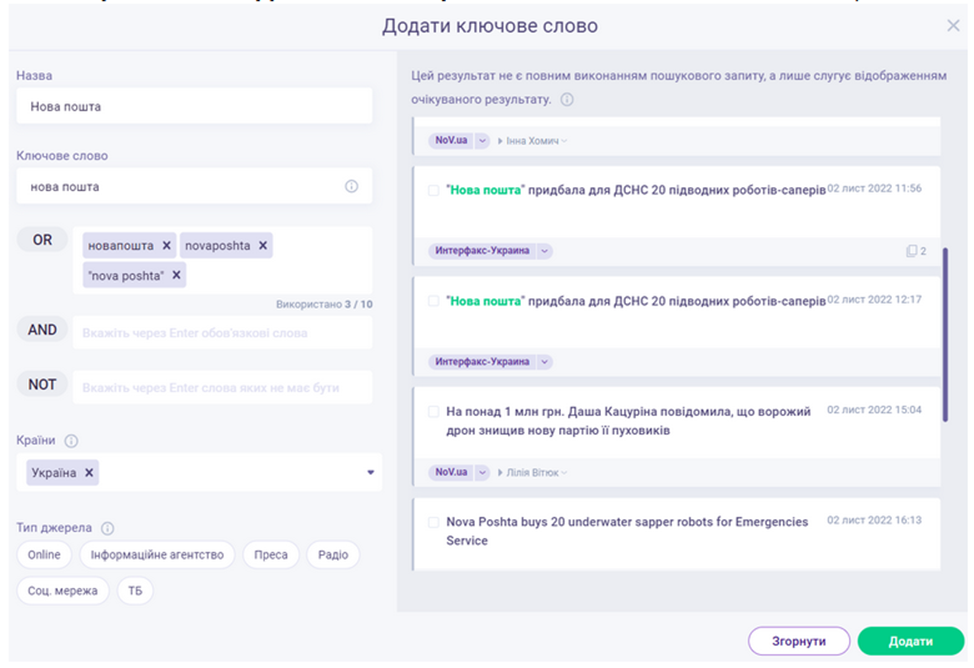Click the AND required words input field

pos(222,333)
